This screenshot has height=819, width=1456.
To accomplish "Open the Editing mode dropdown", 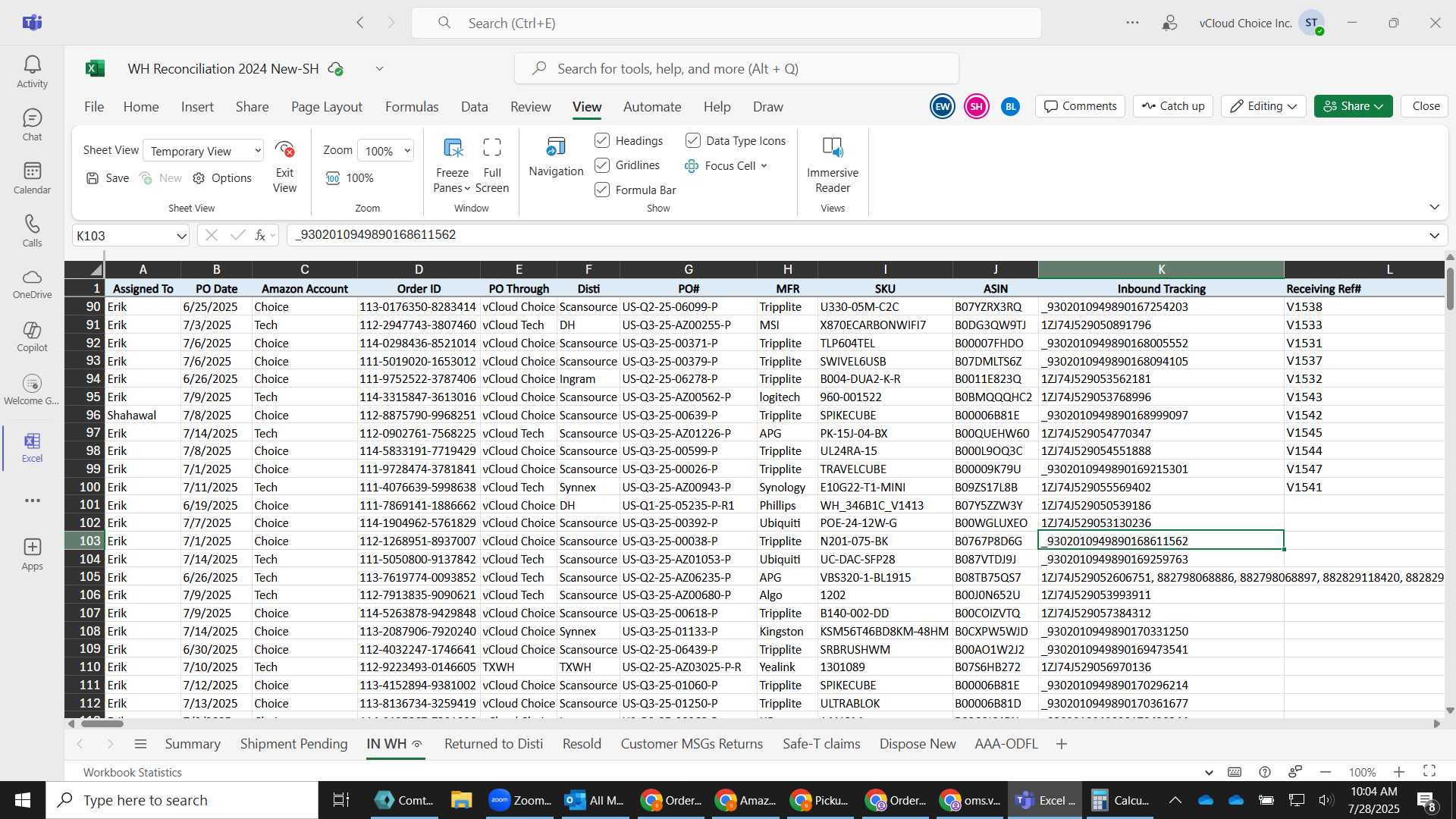I will click(x=1263, y=106).
